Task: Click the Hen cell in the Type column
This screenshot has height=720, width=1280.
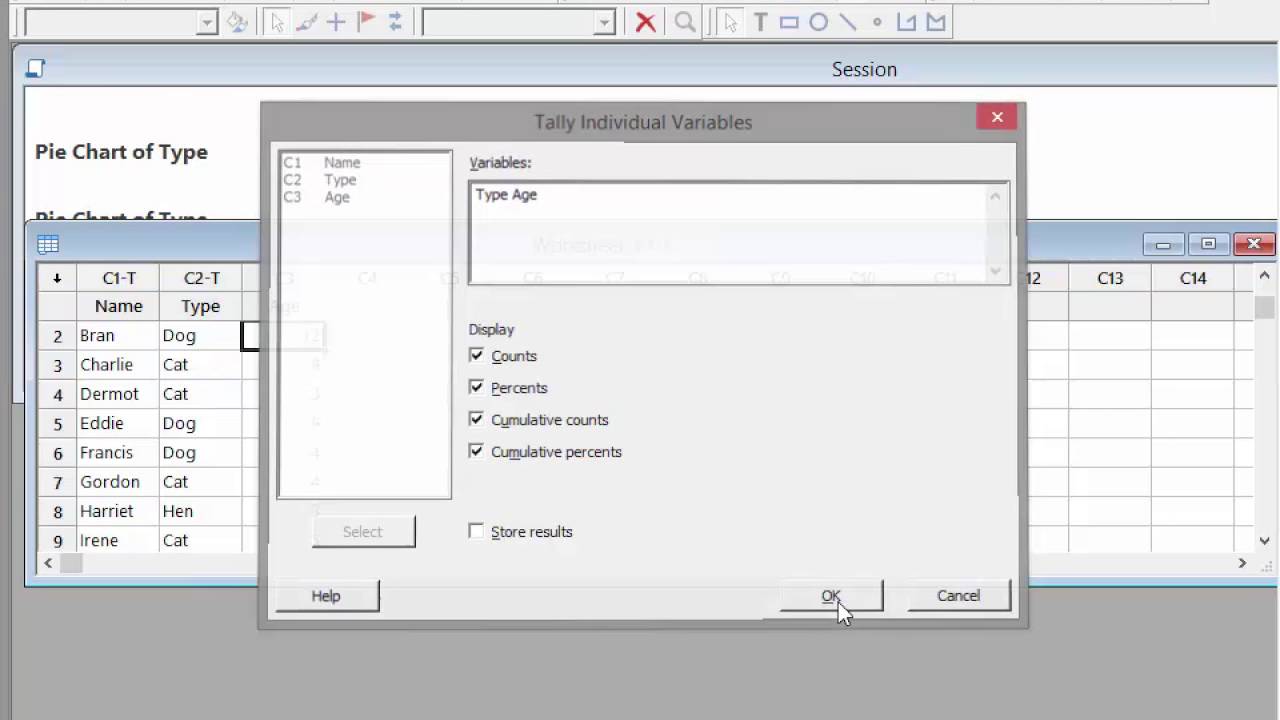Action: point(201,511)
